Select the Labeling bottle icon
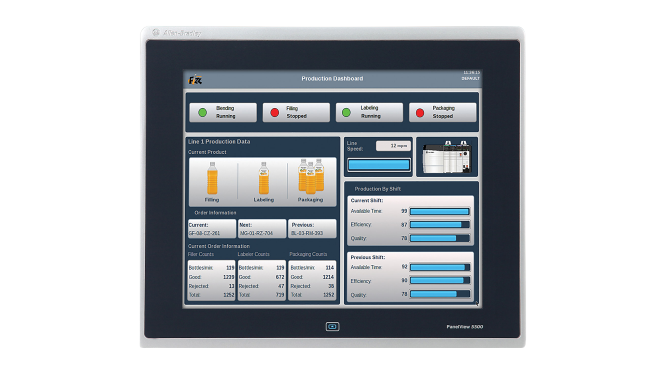The image size is (666, 374). [x=264, y=178]
